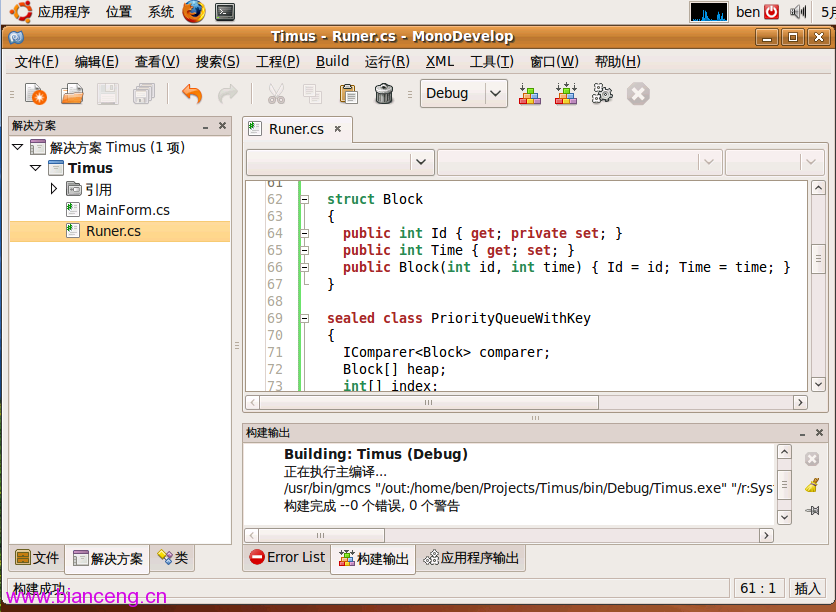Click the editor vertical scrollbar thumb
This screenshot has height=612, width=836.
point(818,258)
